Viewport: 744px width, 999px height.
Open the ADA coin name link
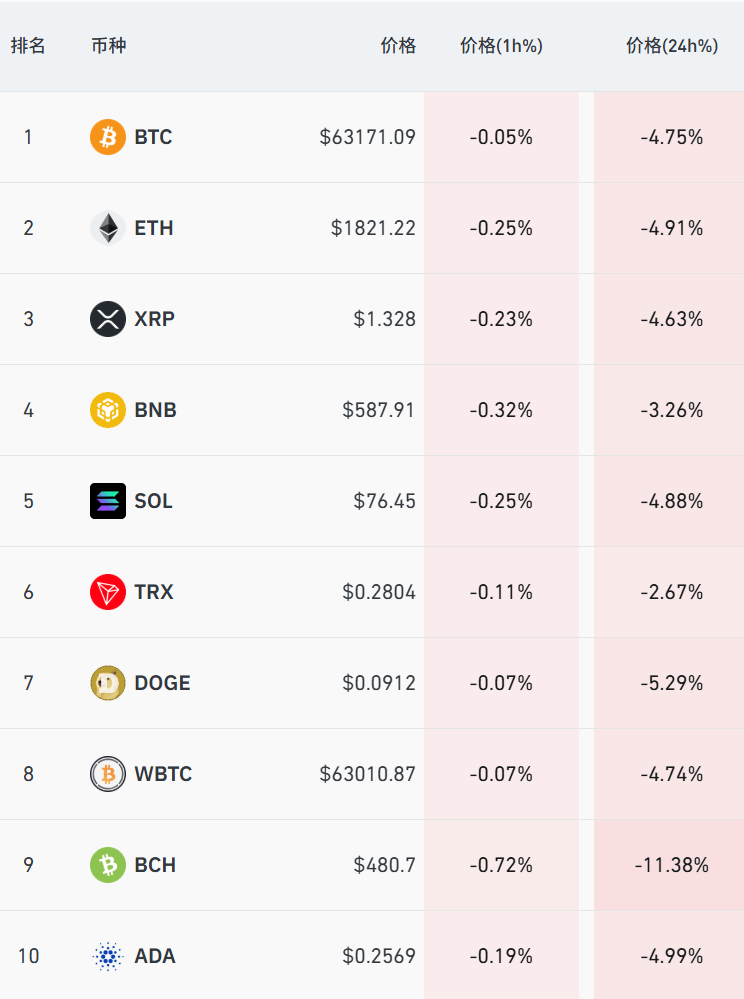point(155,956)
